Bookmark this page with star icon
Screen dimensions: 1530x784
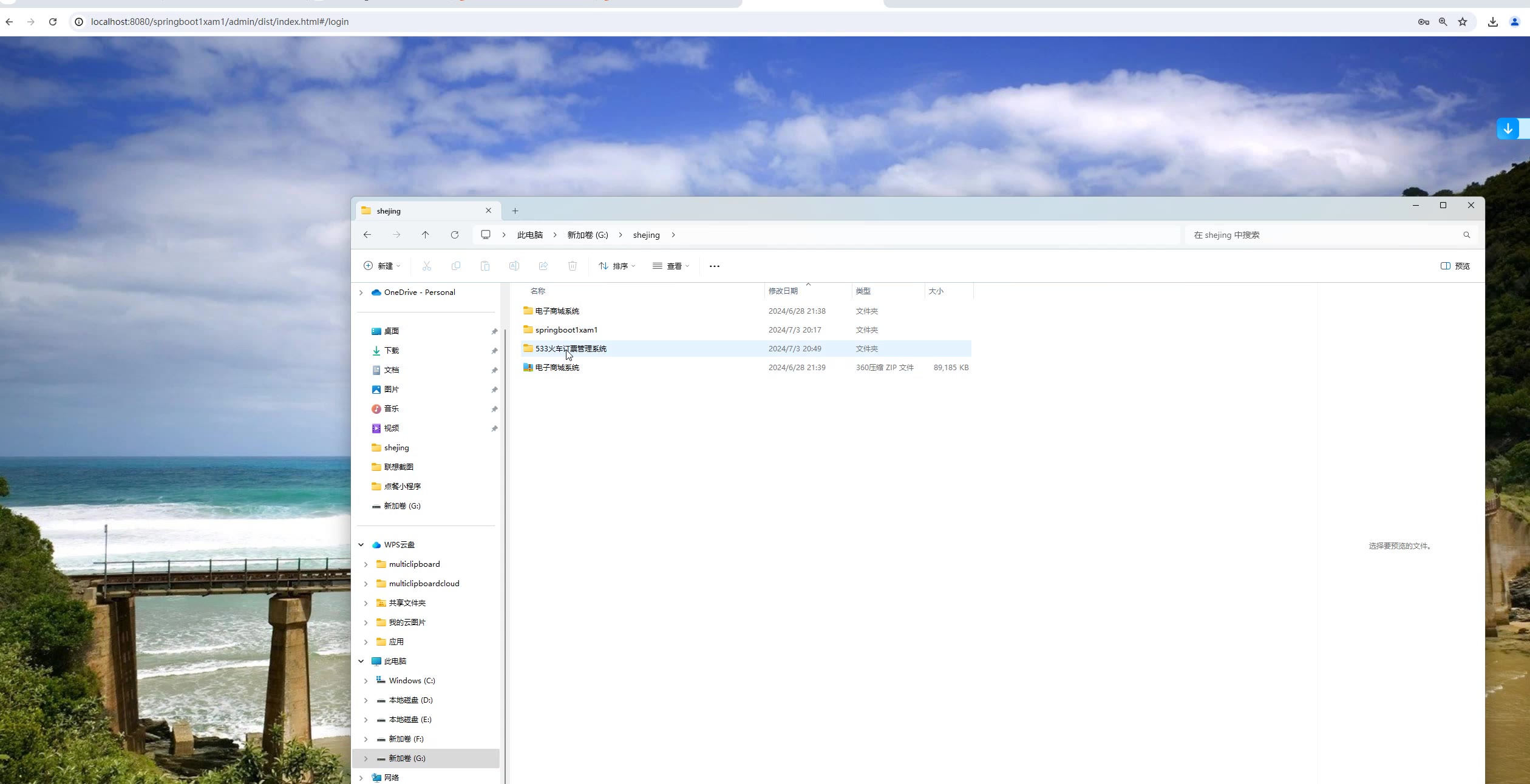click(1463, 22)
